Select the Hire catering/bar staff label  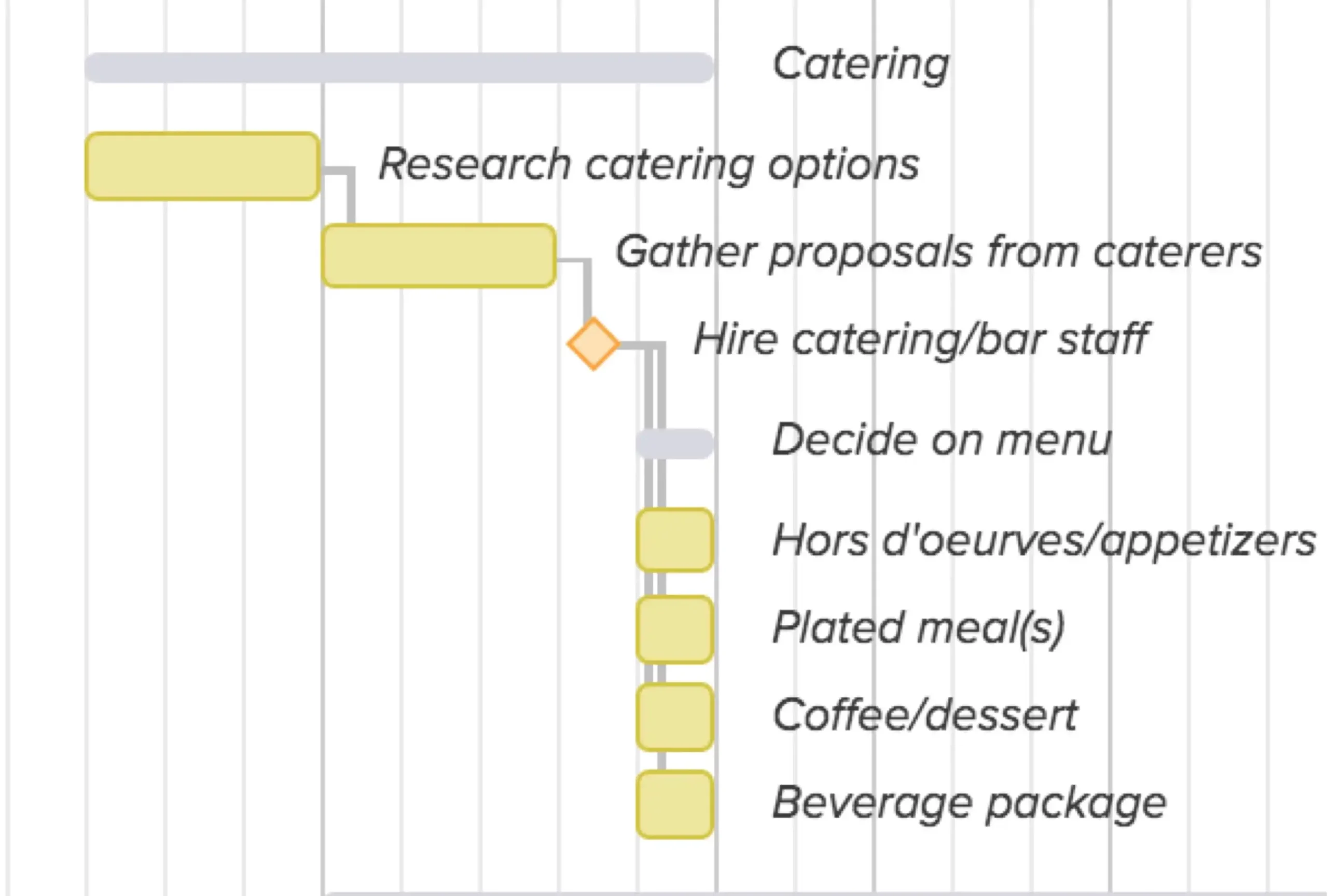(921, 339)
